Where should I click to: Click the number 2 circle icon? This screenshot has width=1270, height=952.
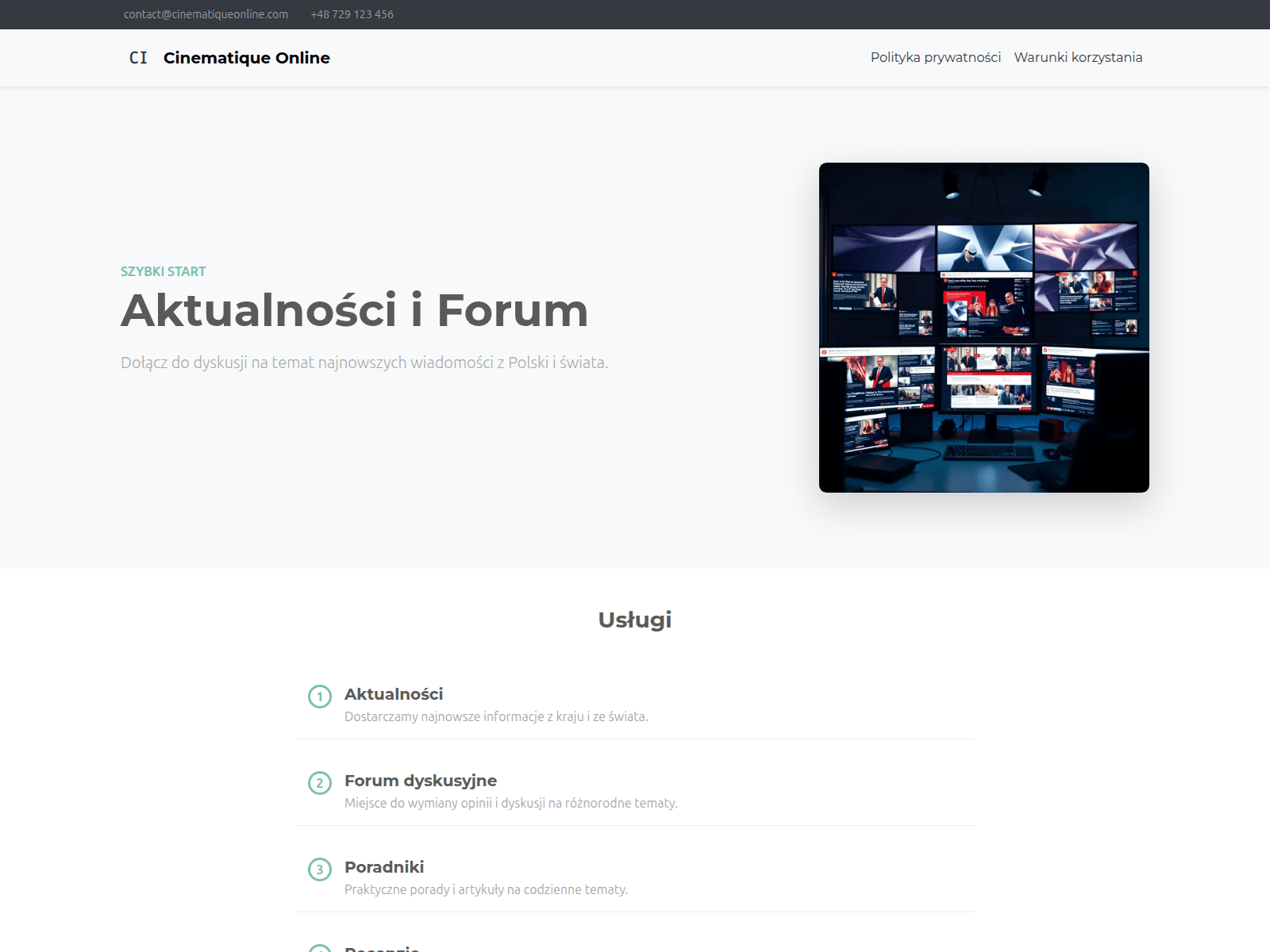320,783
